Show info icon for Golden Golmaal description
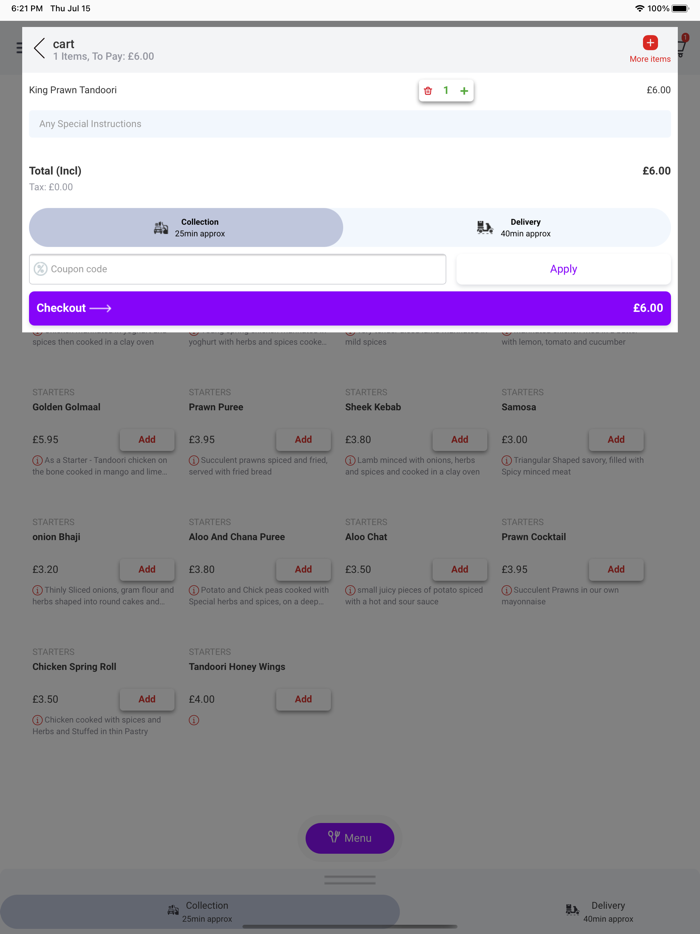 [37, 461]
